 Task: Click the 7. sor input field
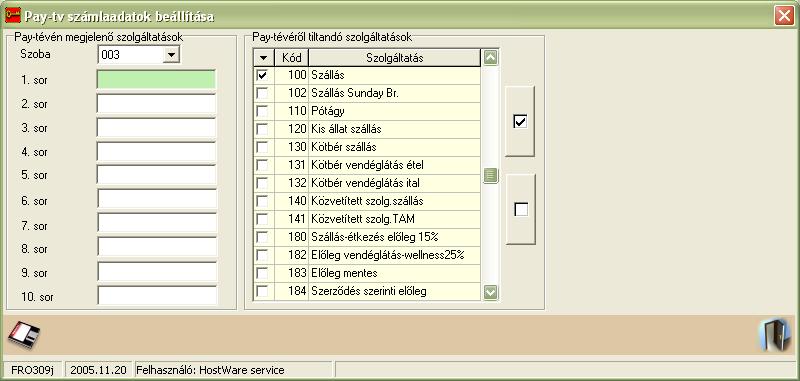coord(157,223)
